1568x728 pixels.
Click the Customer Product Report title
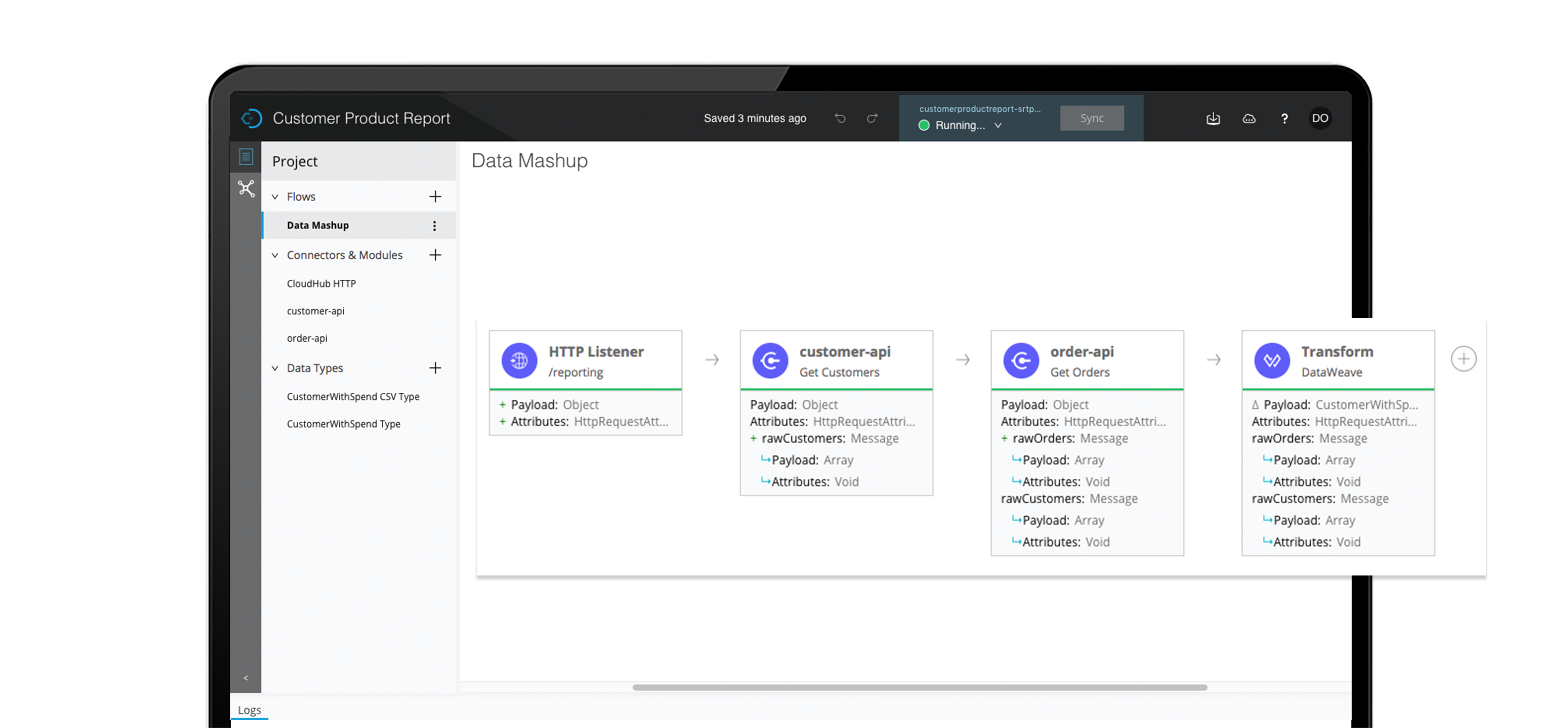point(361,118)
